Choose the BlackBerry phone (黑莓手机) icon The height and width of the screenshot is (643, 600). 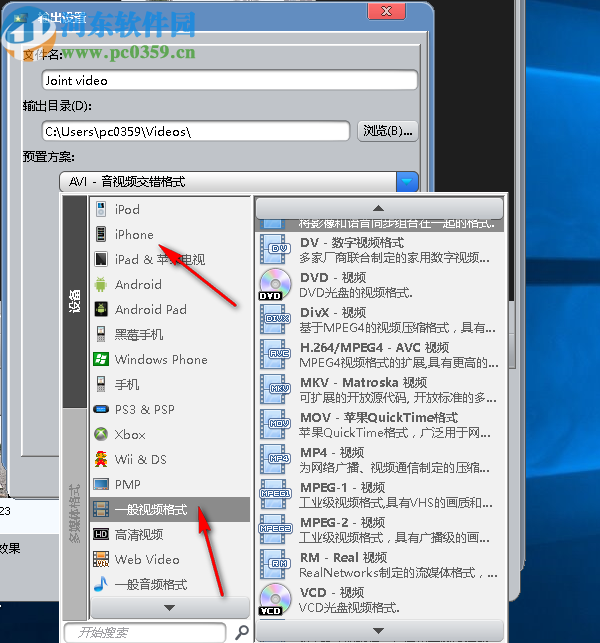click(x=101, y=334)
